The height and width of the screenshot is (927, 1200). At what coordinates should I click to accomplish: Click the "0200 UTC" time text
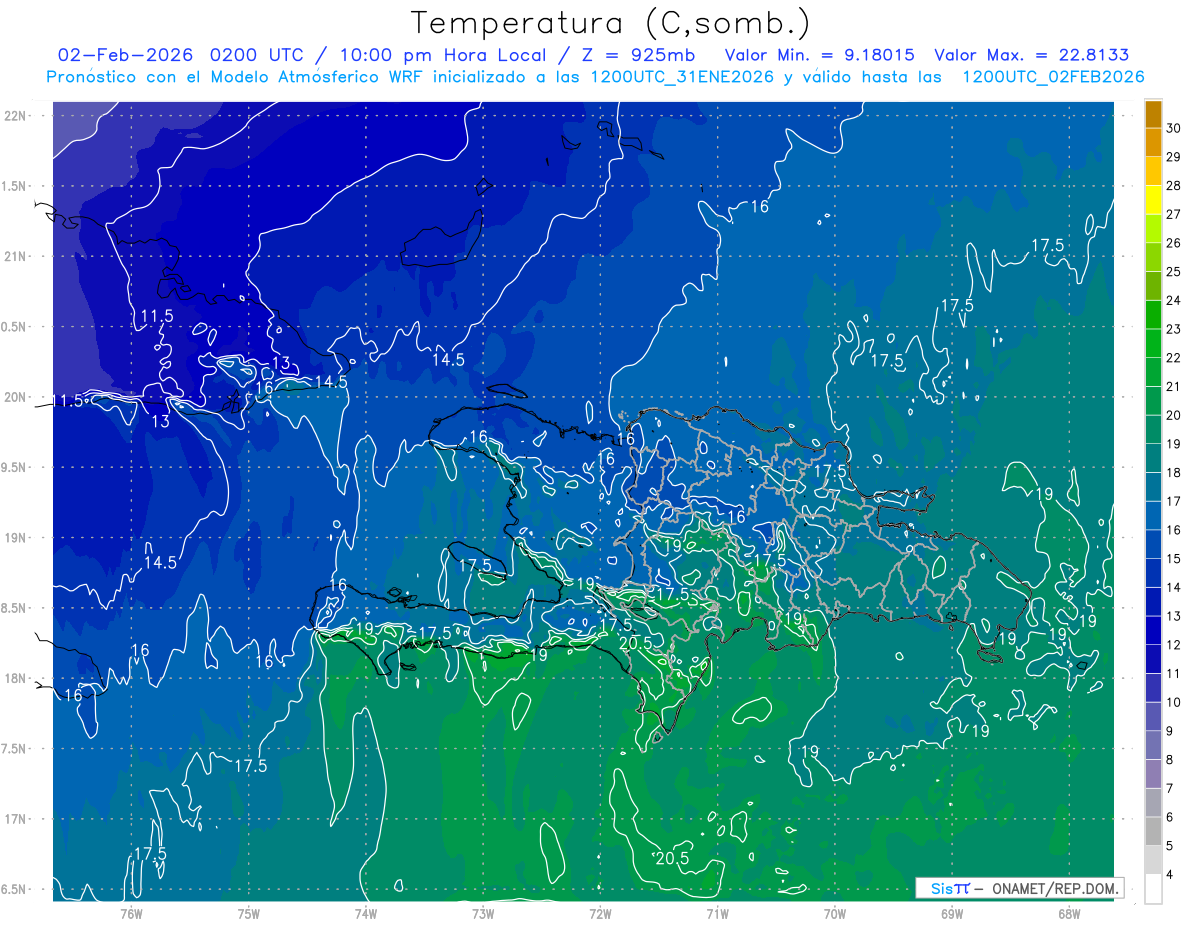[261, 55]
